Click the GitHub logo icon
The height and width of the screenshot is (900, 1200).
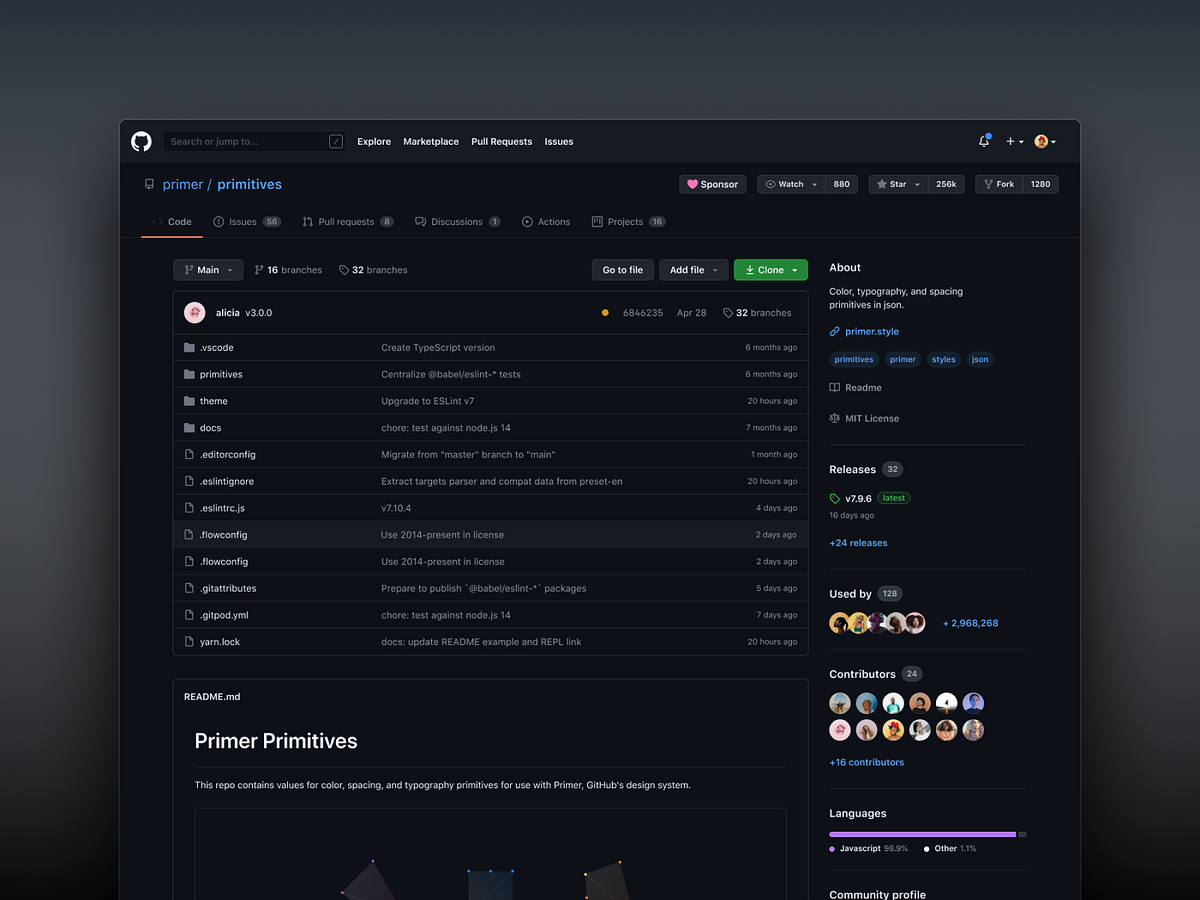click(140, 141)
